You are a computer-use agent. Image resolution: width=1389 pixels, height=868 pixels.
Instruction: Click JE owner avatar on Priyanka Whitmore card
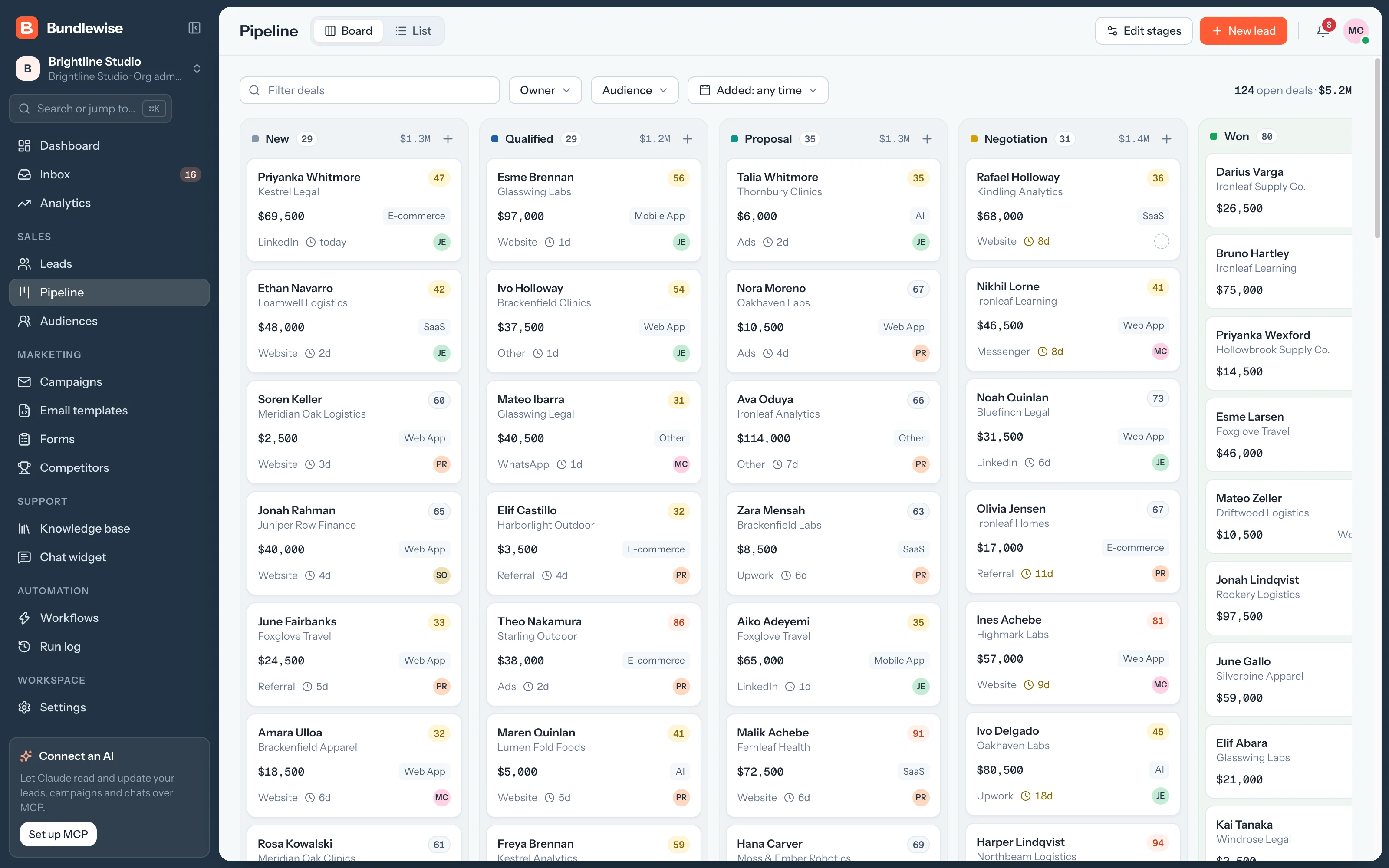click(441, 242)
